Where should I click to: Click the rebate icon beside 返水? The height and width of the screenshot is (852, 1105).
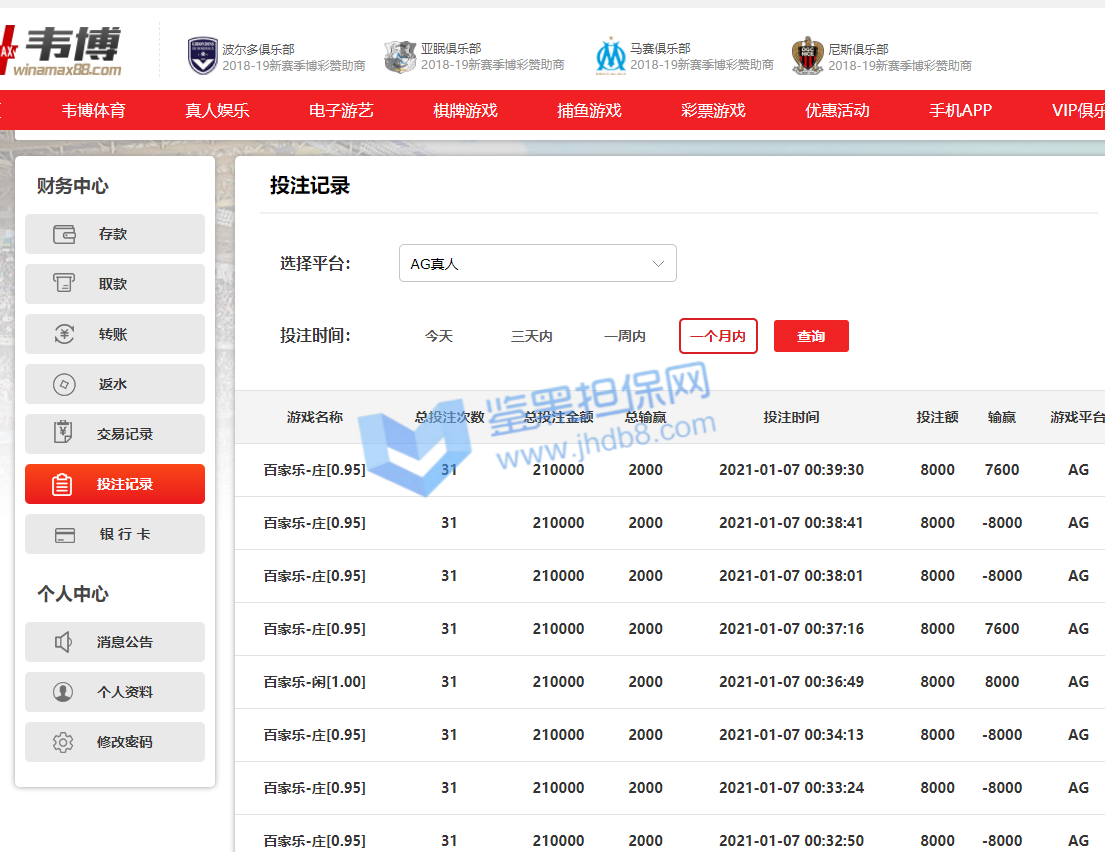click(x=64, y=384)
